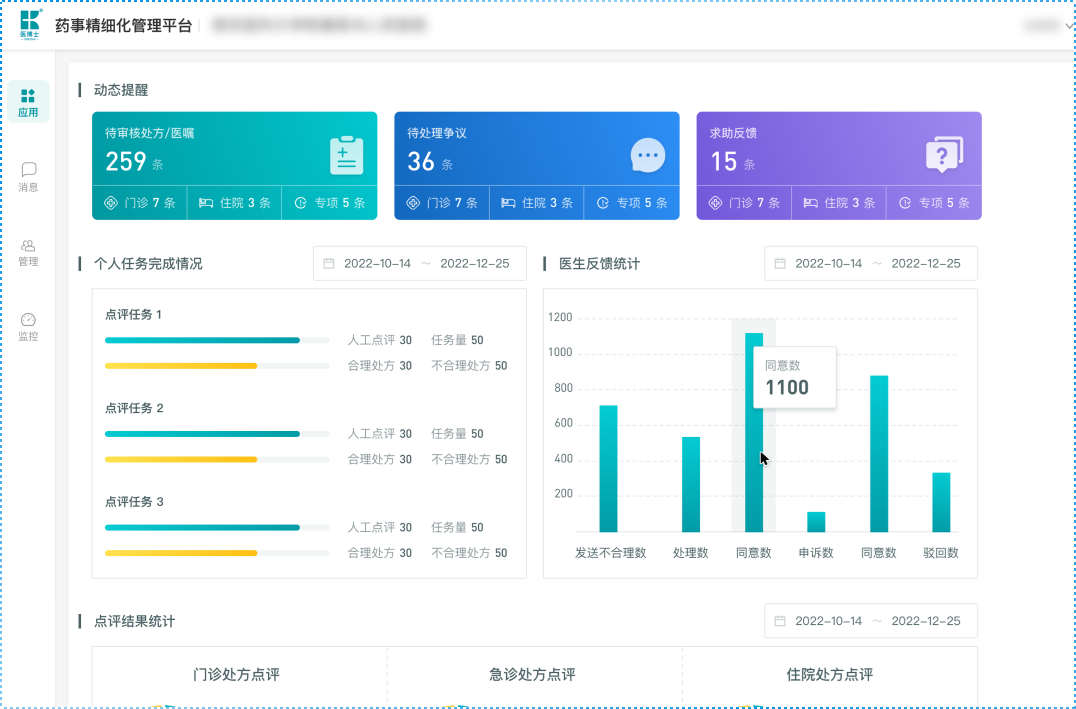Click 门诊 7 条 in 待审核处方/医嘱 card
Viewport: 1076px width, 709px height.
pyautogui.click(x=139, y=203)
